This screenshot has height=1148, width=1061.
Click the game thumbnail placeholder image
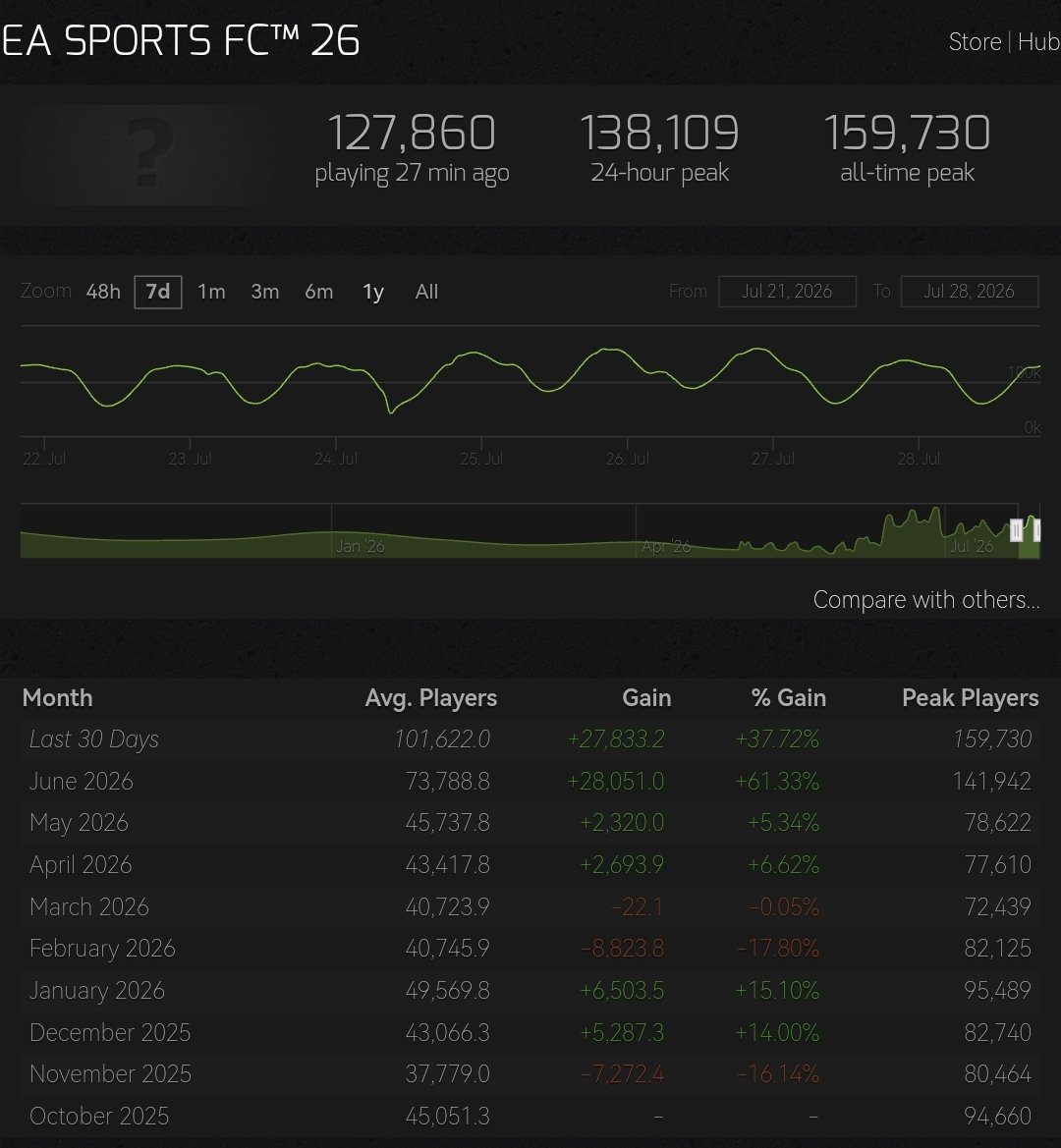pyautogui.click(x=148, y=154)
